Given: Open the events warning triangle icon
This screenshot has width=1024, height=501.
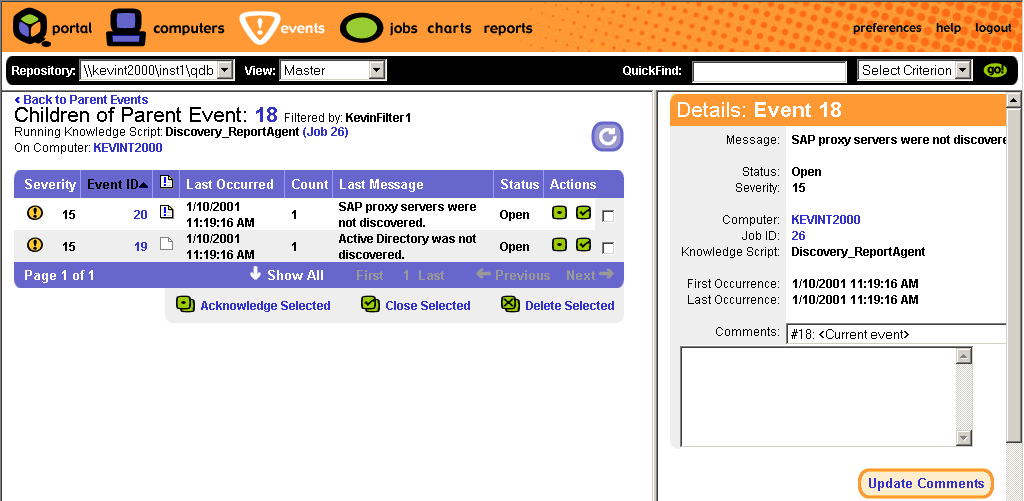Looking at the screenshot, I should tap(259, 27).
